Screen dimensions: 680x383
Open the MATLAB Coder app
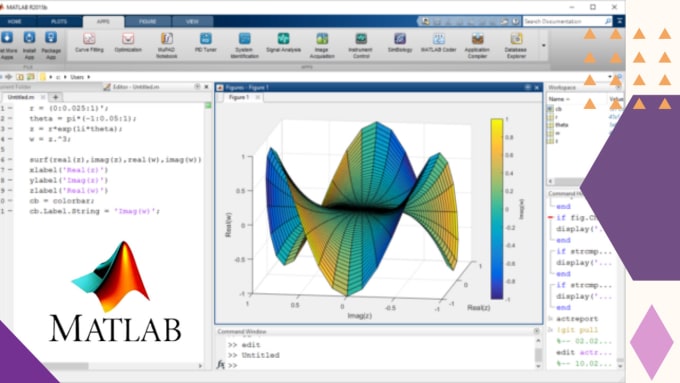(438, 43)
